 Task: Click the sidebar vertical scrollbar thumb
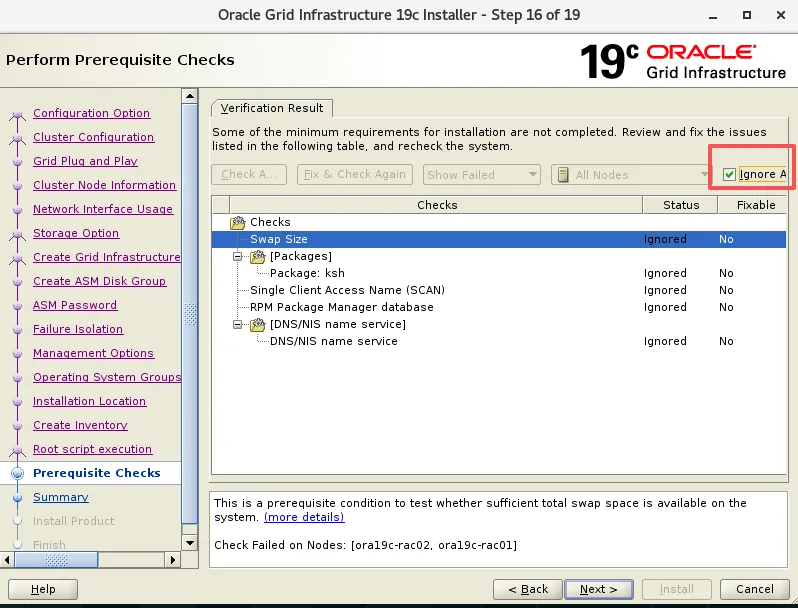click(x=190, y=314)
